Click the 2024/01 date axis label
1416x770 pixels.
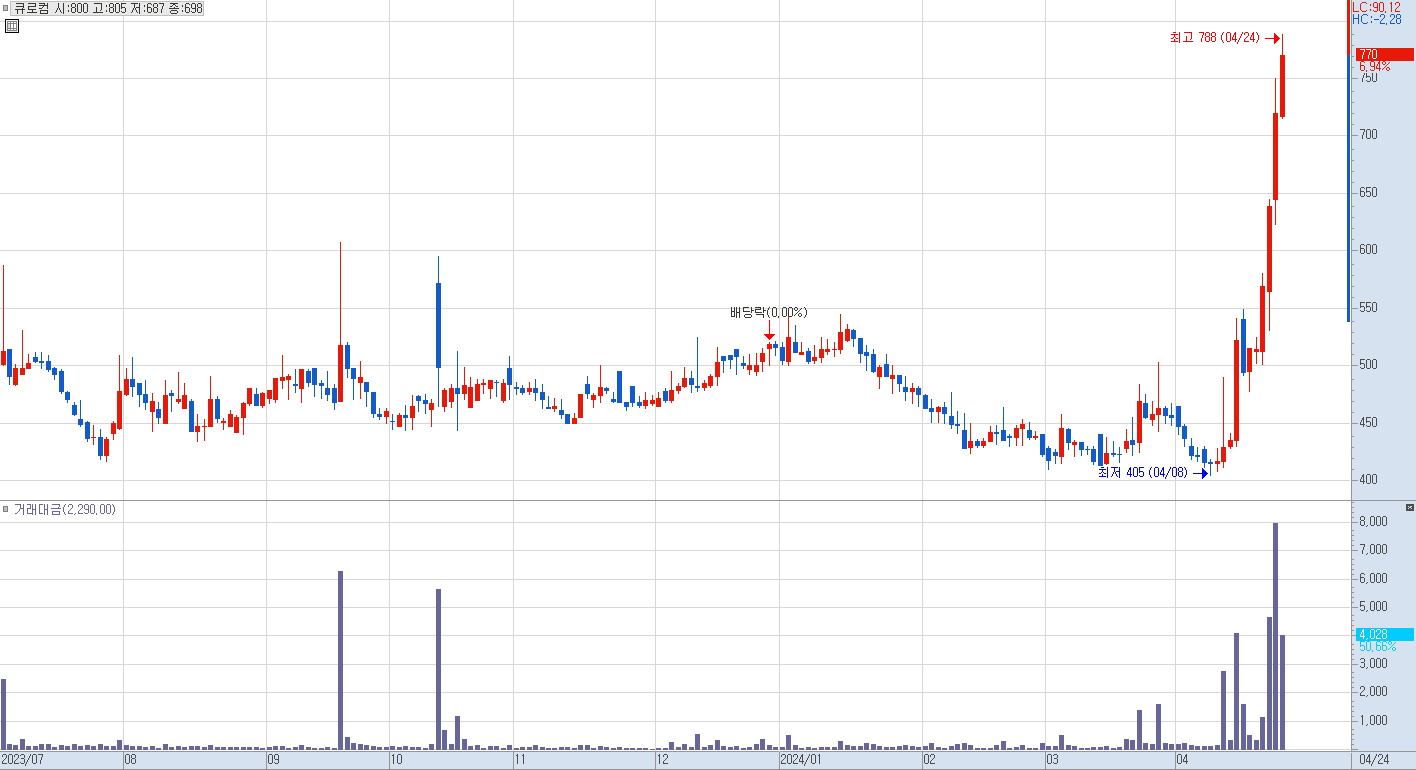(x=800, y=760)
